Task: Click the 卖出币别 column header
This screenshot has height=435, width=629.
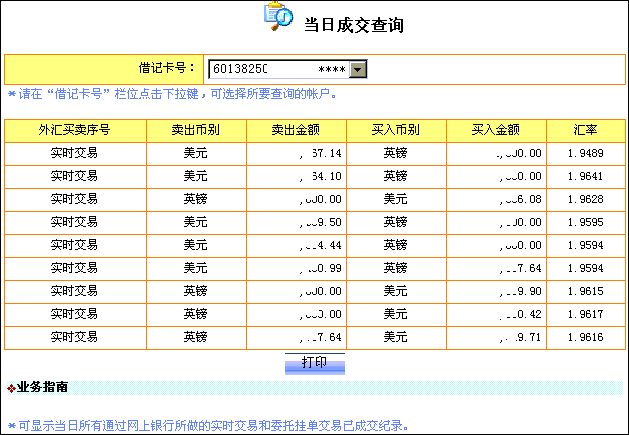Action: pyautogui.click(x=196, y=130)
